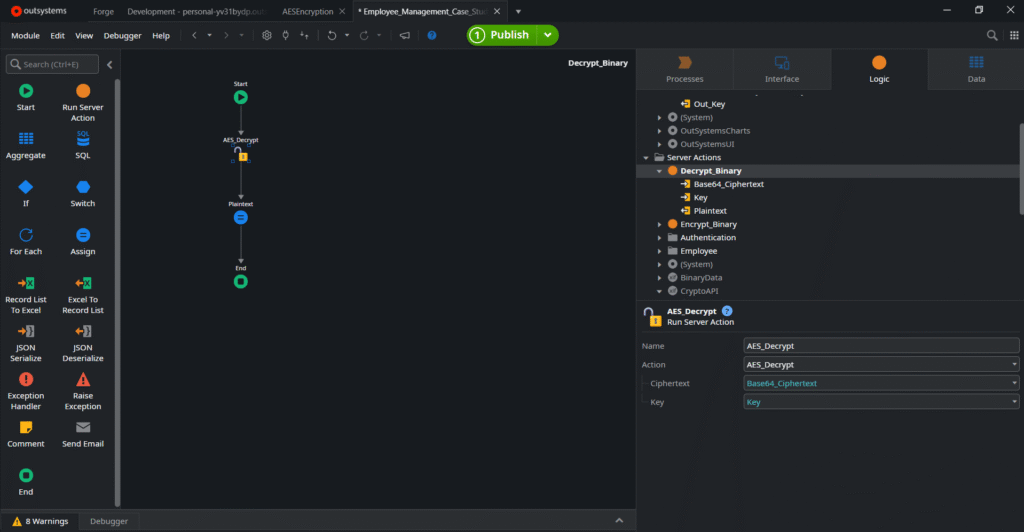Viewport: 1024px width, 532px height.
Task: Open the bottom Debugger tab
Action: pyautogui.click(x=108, y=521)
